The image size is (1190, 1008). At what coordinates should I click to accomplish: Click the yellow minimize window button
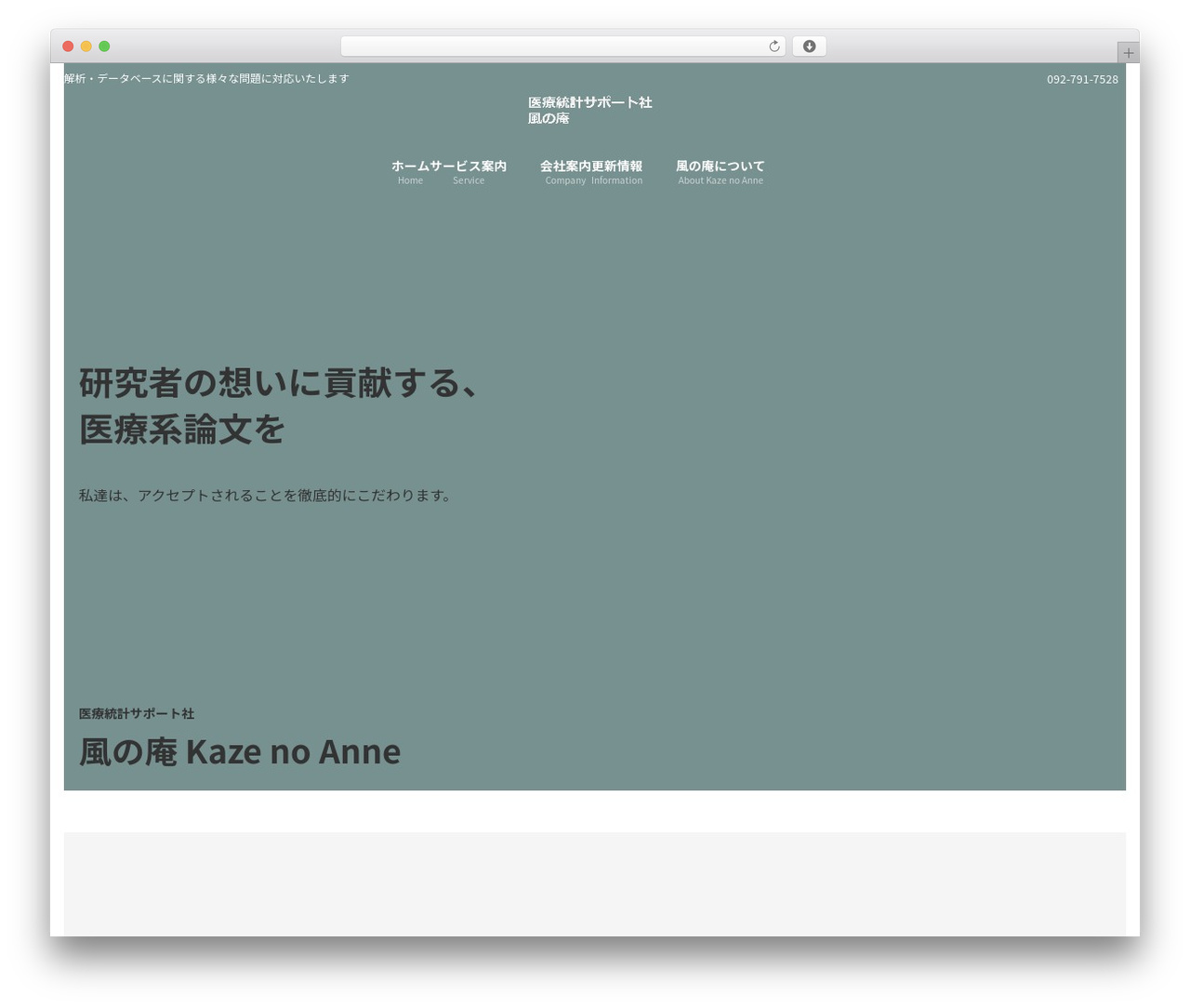pos(86,46)
